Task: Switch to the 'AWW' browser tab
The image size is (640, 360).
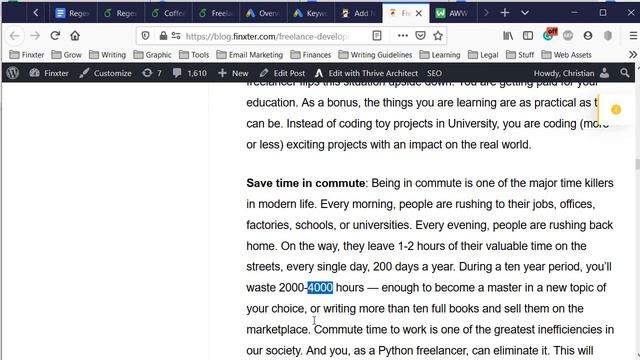Action: 452,13
